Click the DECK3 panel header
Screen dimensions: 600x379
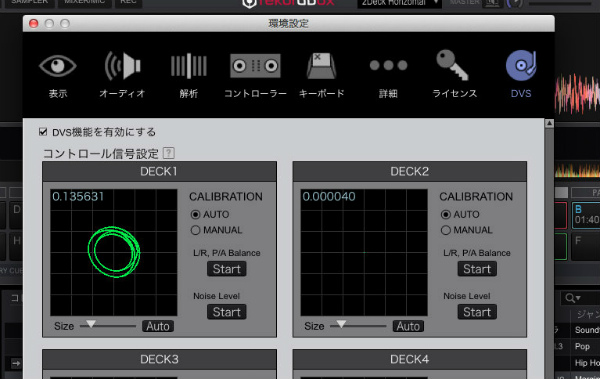pyautogui.click(x=159, y=359)
